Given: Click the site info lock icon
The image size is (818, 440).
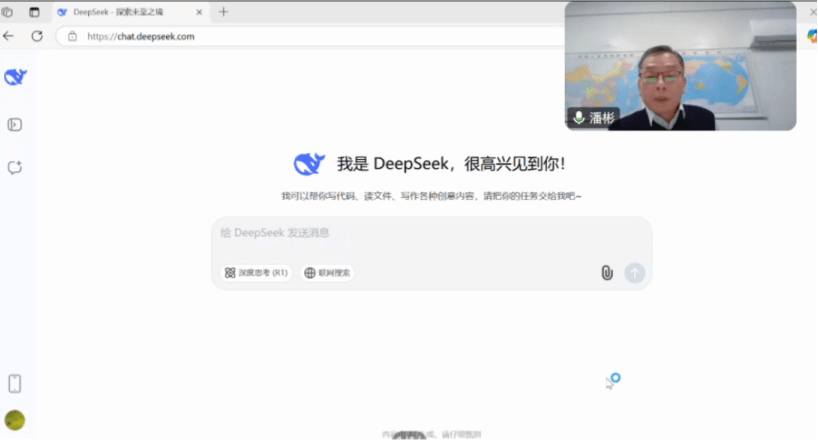Looking at the screenshot, I should (x=72, y=36).
